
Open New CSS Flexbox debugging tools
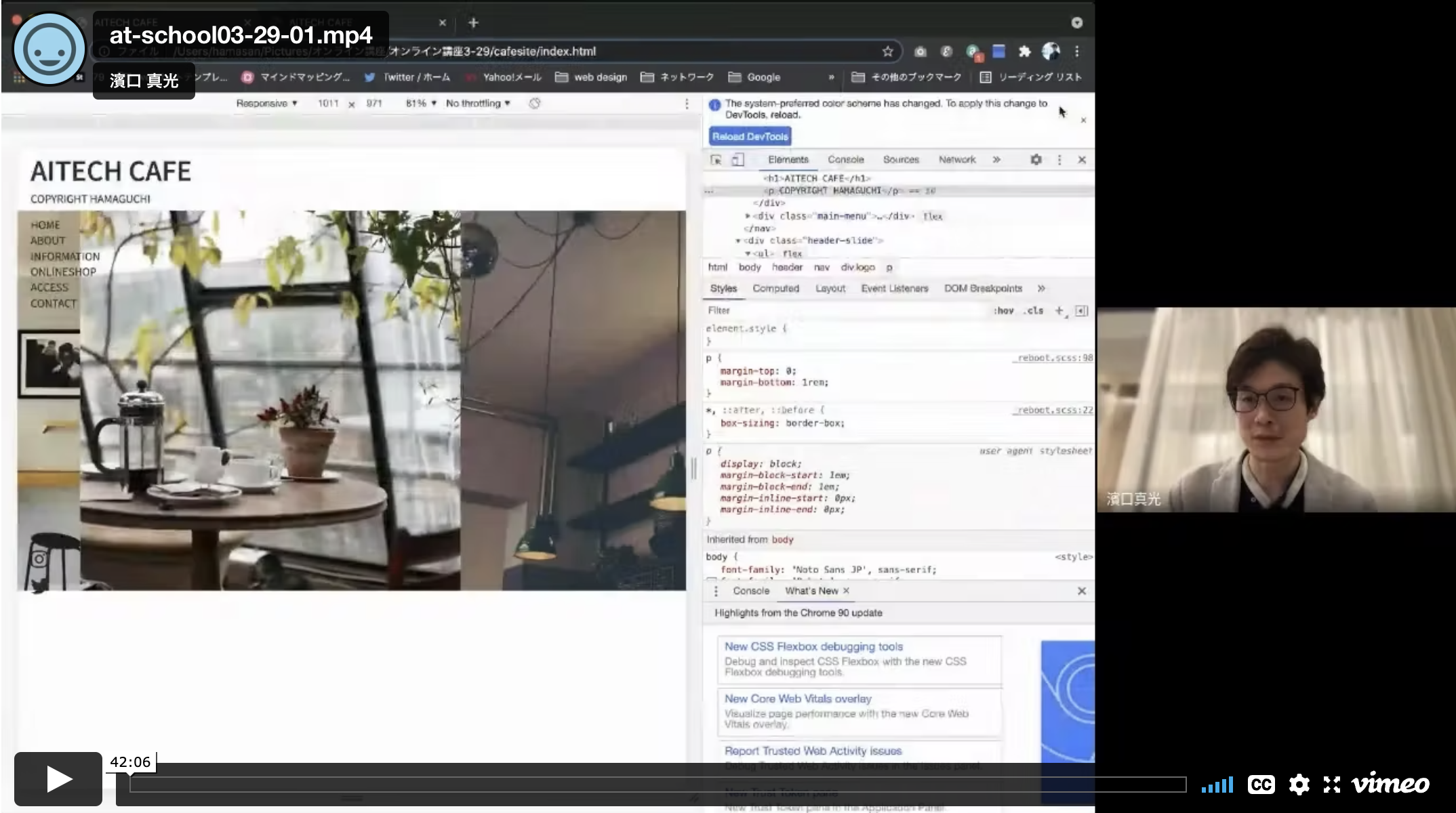coord(813,646)
